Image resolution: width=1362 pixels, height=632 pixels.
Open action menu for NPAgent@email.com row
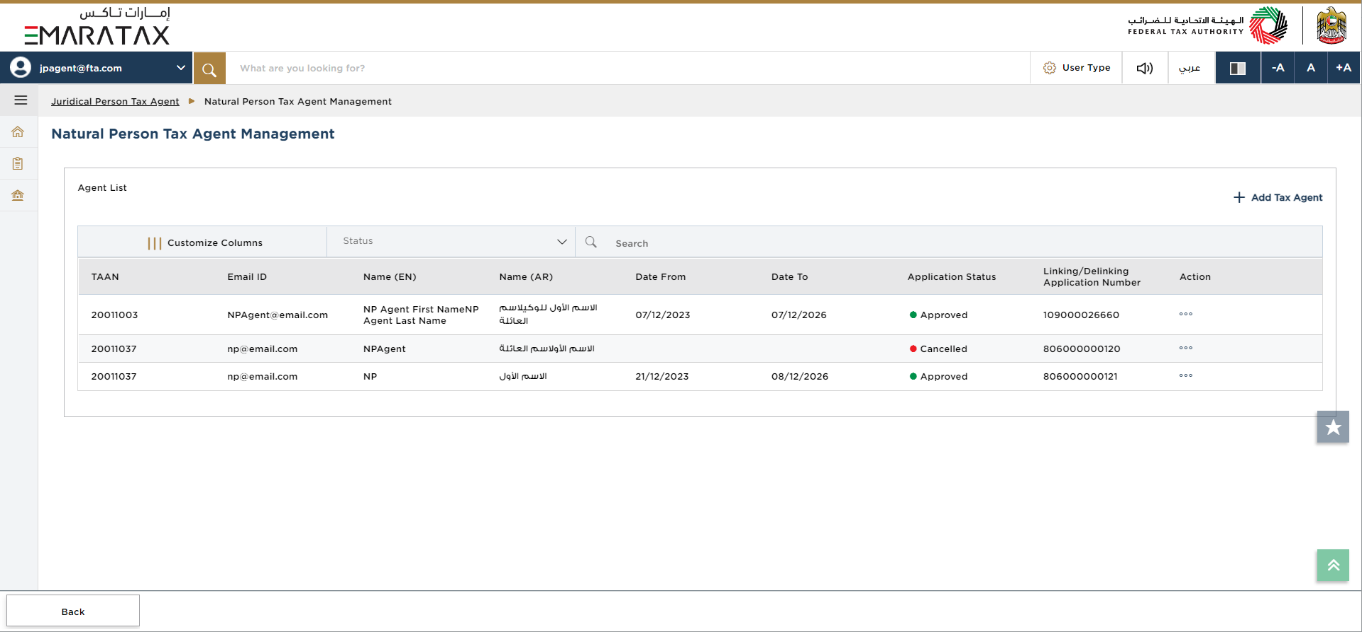click(1186, 314)
